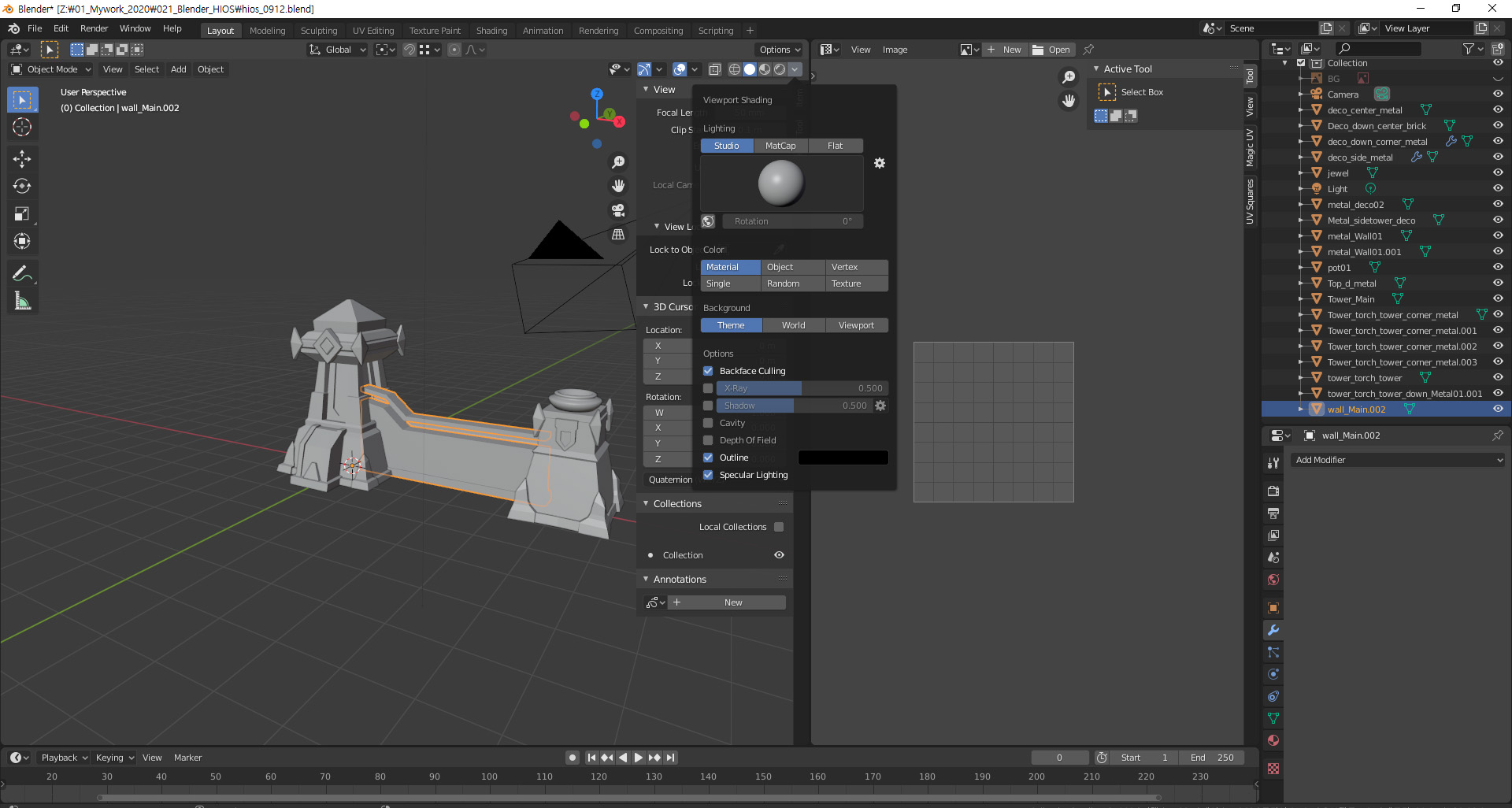Activate the Scale tool
The height and width of the screenshot is (808, 1512).
pyautogui.click(x=22, y=213)
